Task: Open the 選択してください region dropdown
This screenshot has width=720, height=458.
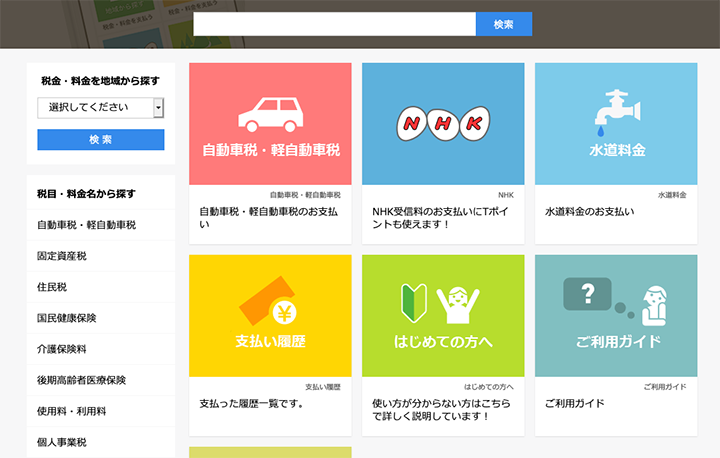Action: click(x=95, y=108)
